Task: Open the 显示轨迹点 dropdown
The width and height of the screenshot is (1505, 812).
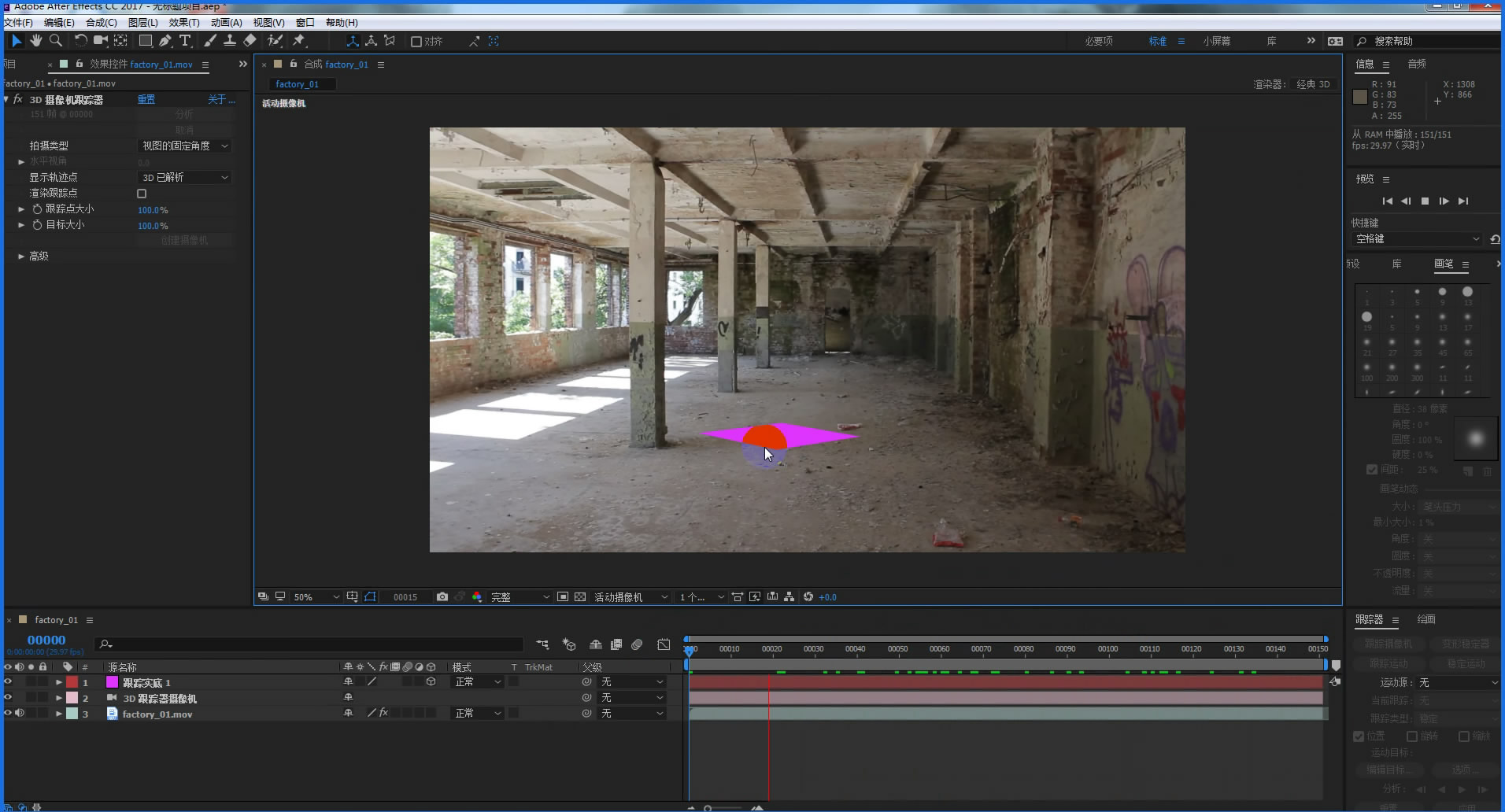Action: (x=185, y=178)
